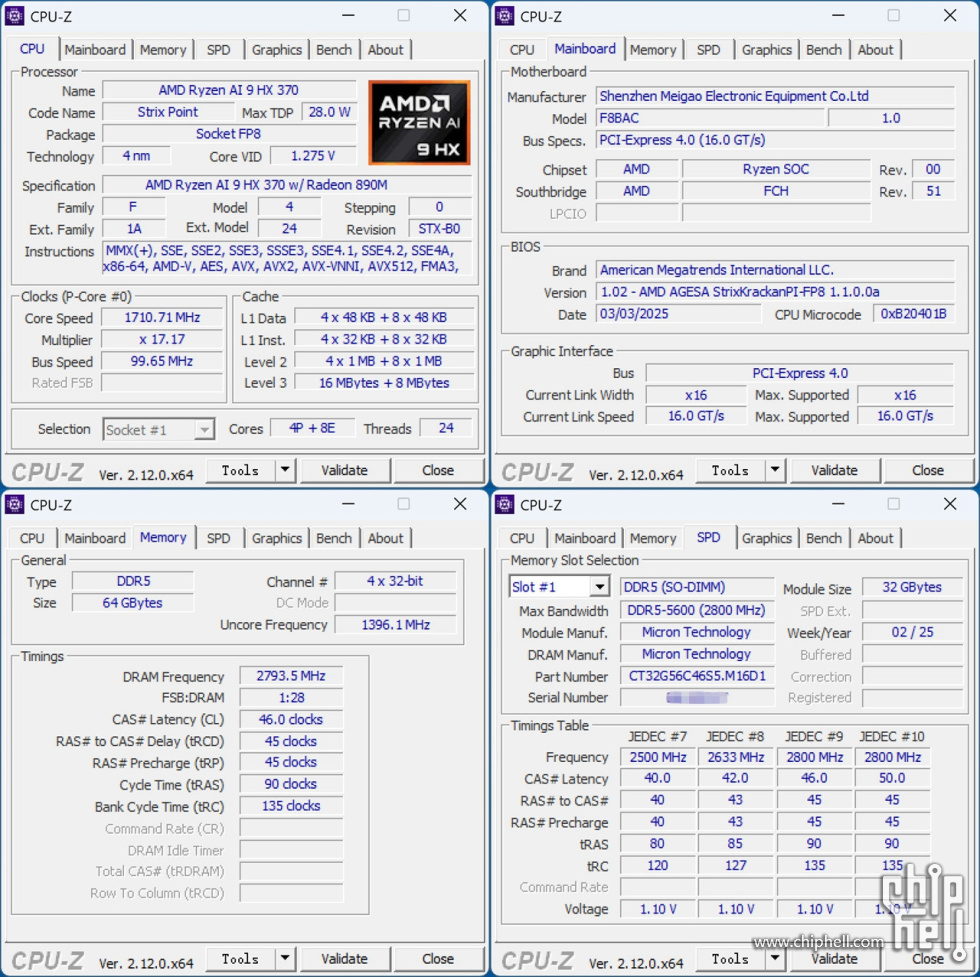
Task: Click Max Bandwidth DDR5-5600 (2800 MHz) field
Action: click(x=697, y=610)
